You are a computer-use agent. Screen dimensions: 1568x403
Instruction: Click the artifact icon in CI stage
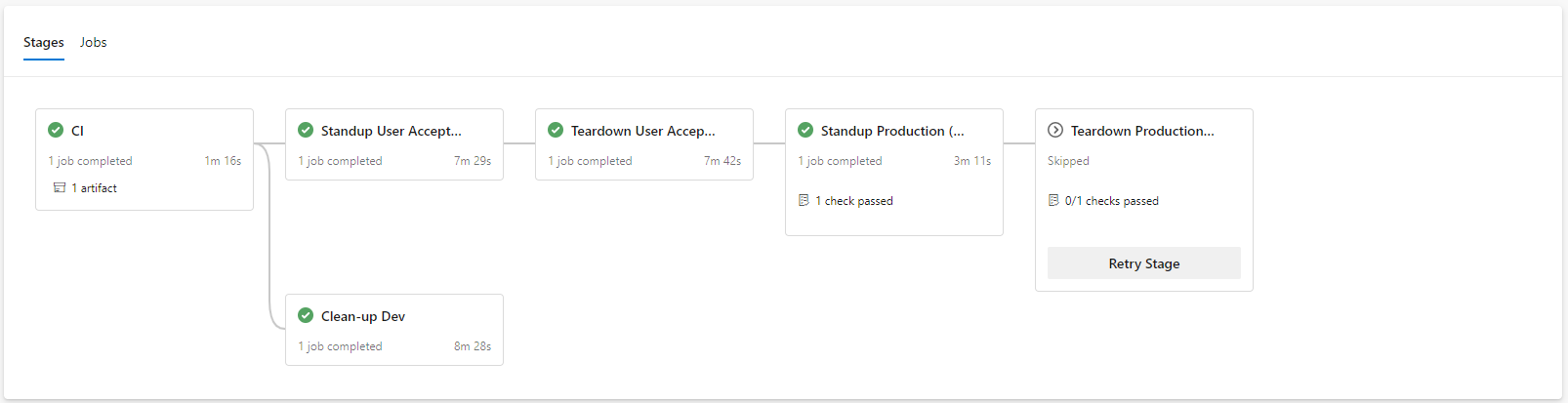[x=60, y=187]
